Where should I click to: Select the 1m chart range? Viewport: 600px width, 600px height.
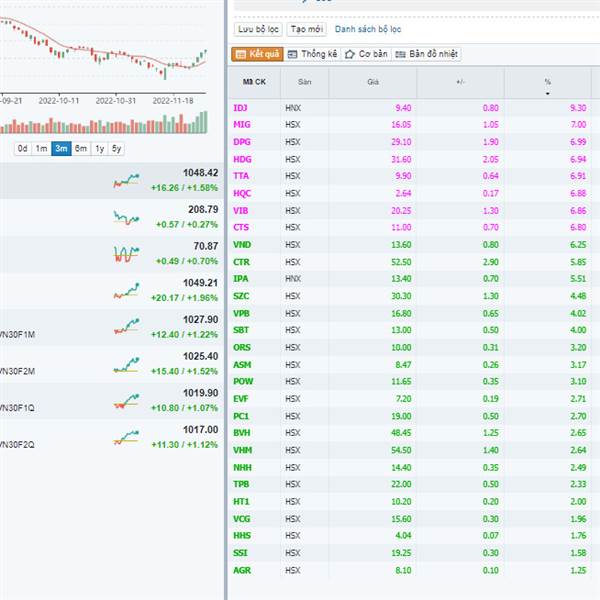pyautogui.click(x=41, y=148)
